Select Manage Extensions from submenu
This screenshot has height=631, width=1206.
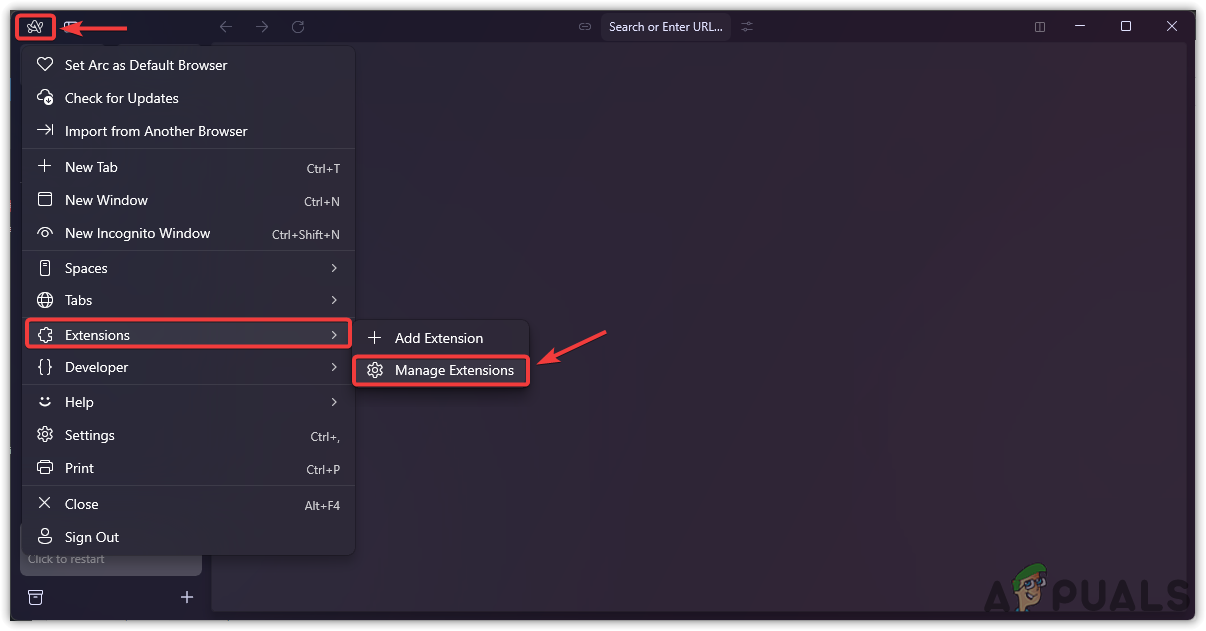click(x=441, y=370)
